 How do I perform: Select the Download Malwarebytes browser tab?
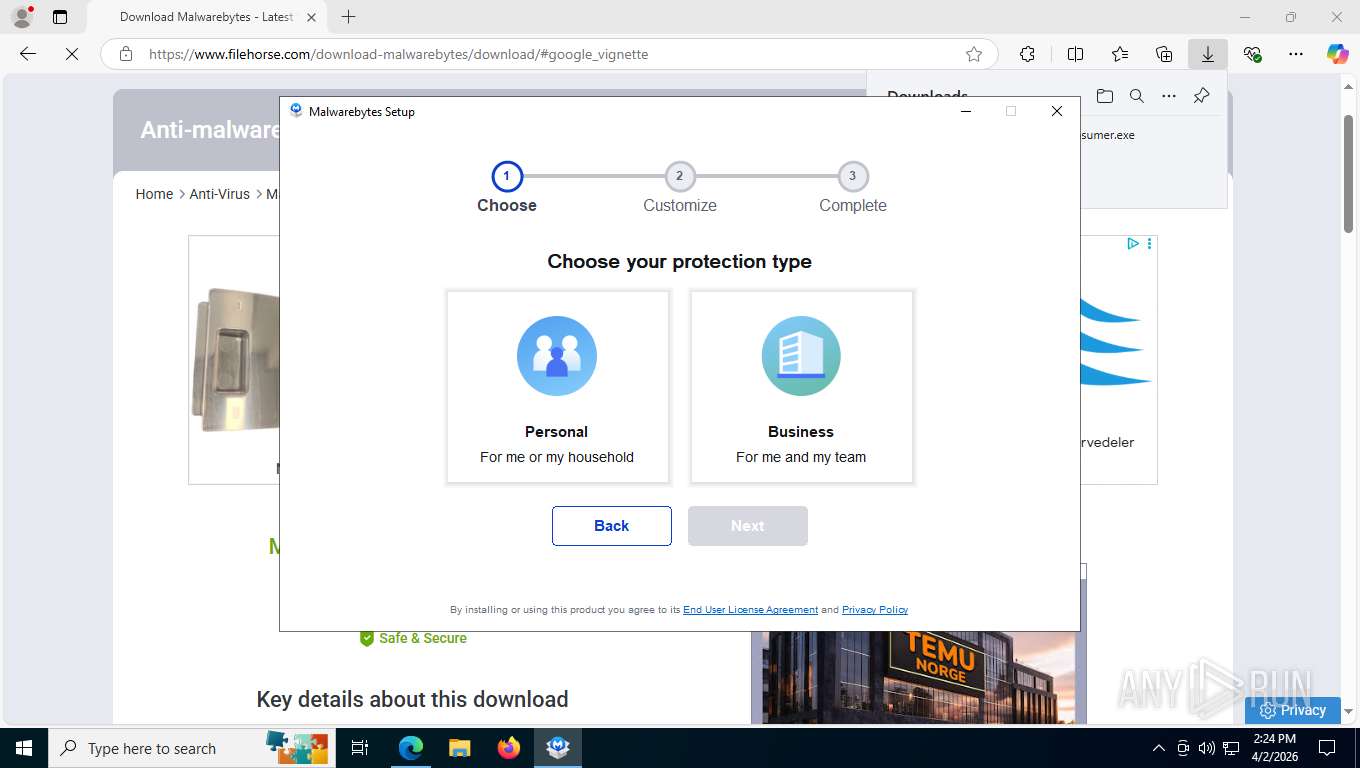point(205,17)
